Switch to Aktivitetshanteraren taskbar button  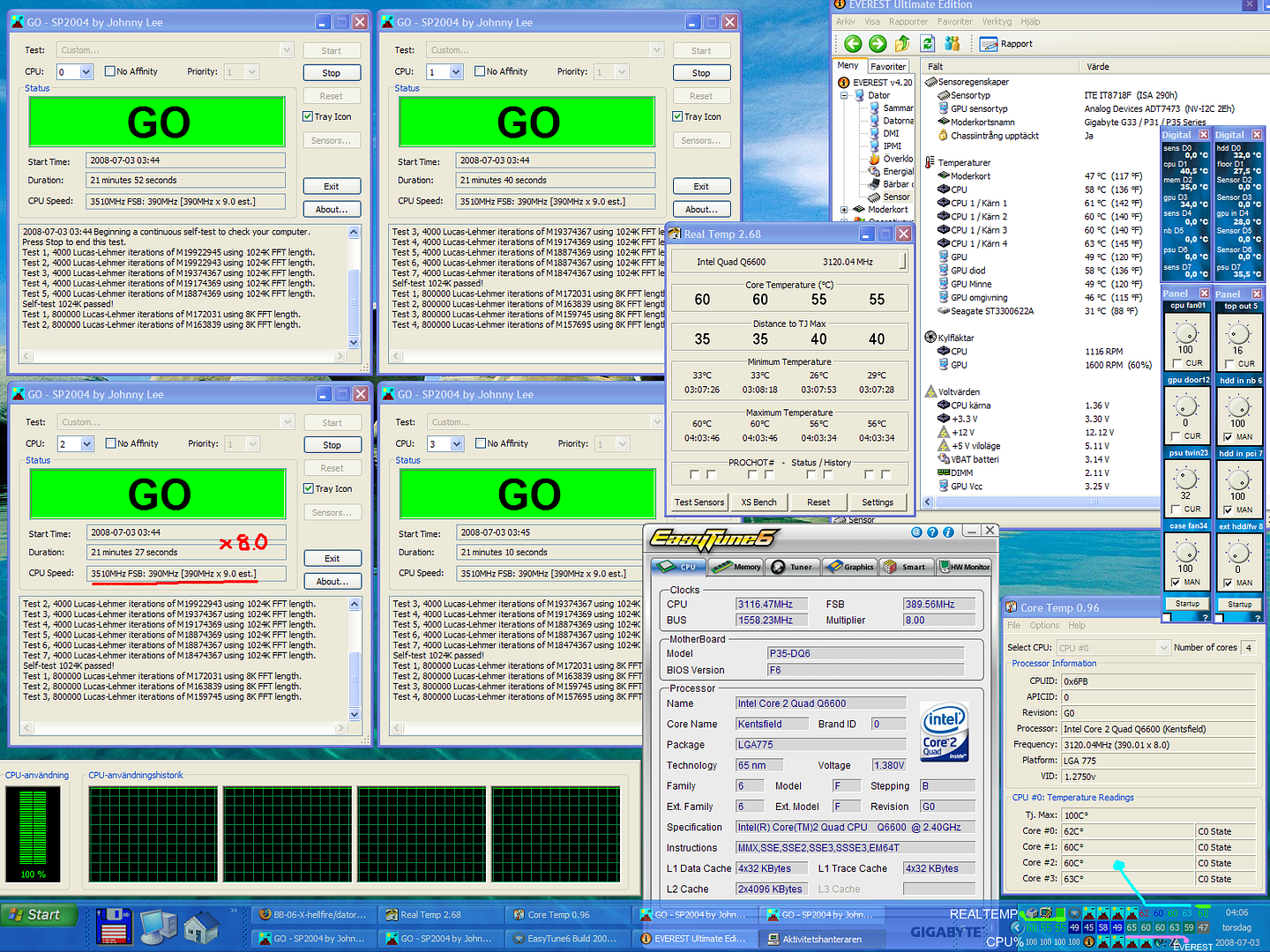click(823, 939)
